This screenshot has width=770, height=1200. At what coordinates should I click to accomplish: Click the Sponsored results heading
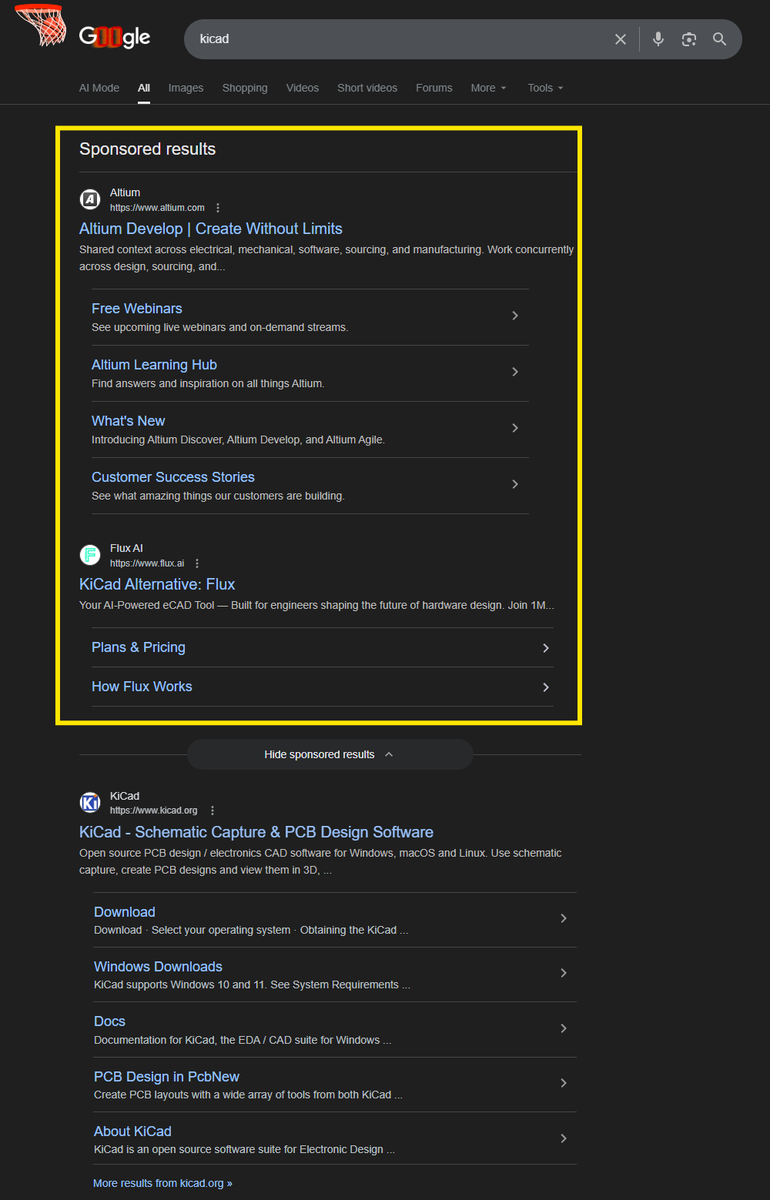click(147, 149)
